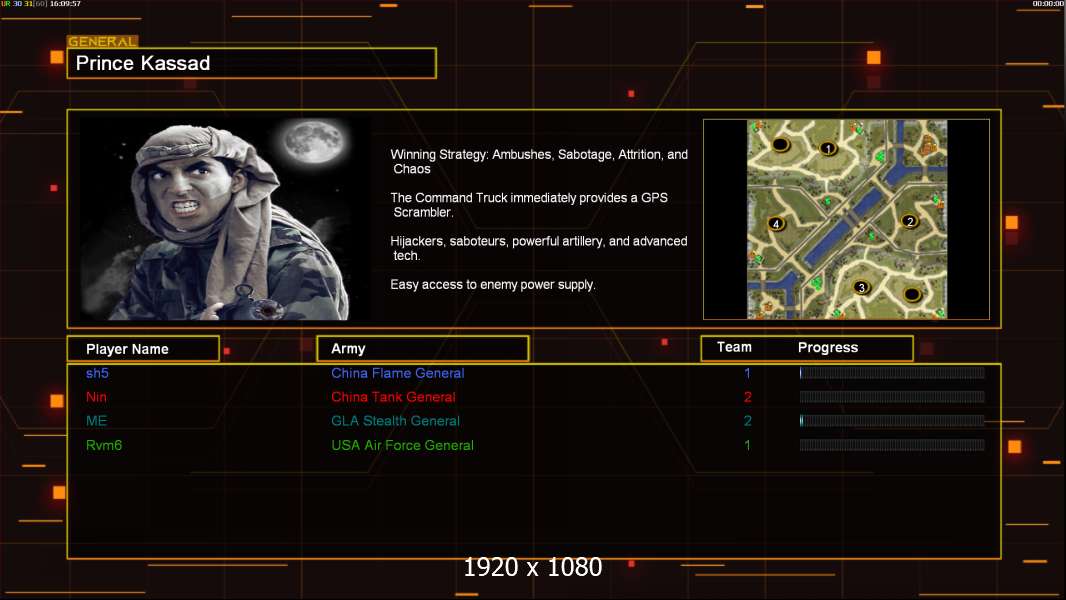Click the Command Truck GPS Scrambler line
The height and width of the screenshot is (600, 1066).
(529, 205)
